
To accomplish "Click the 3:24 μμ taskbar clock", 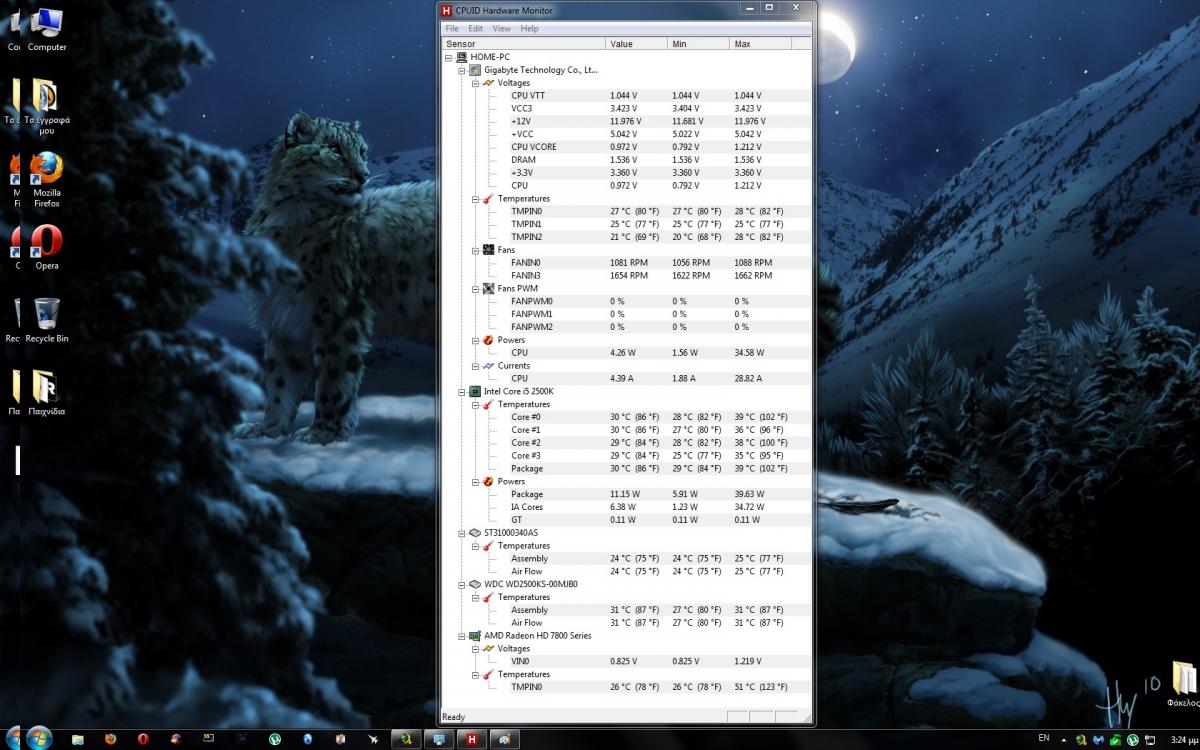I will pyautogui.click(x=1183, y=740).
